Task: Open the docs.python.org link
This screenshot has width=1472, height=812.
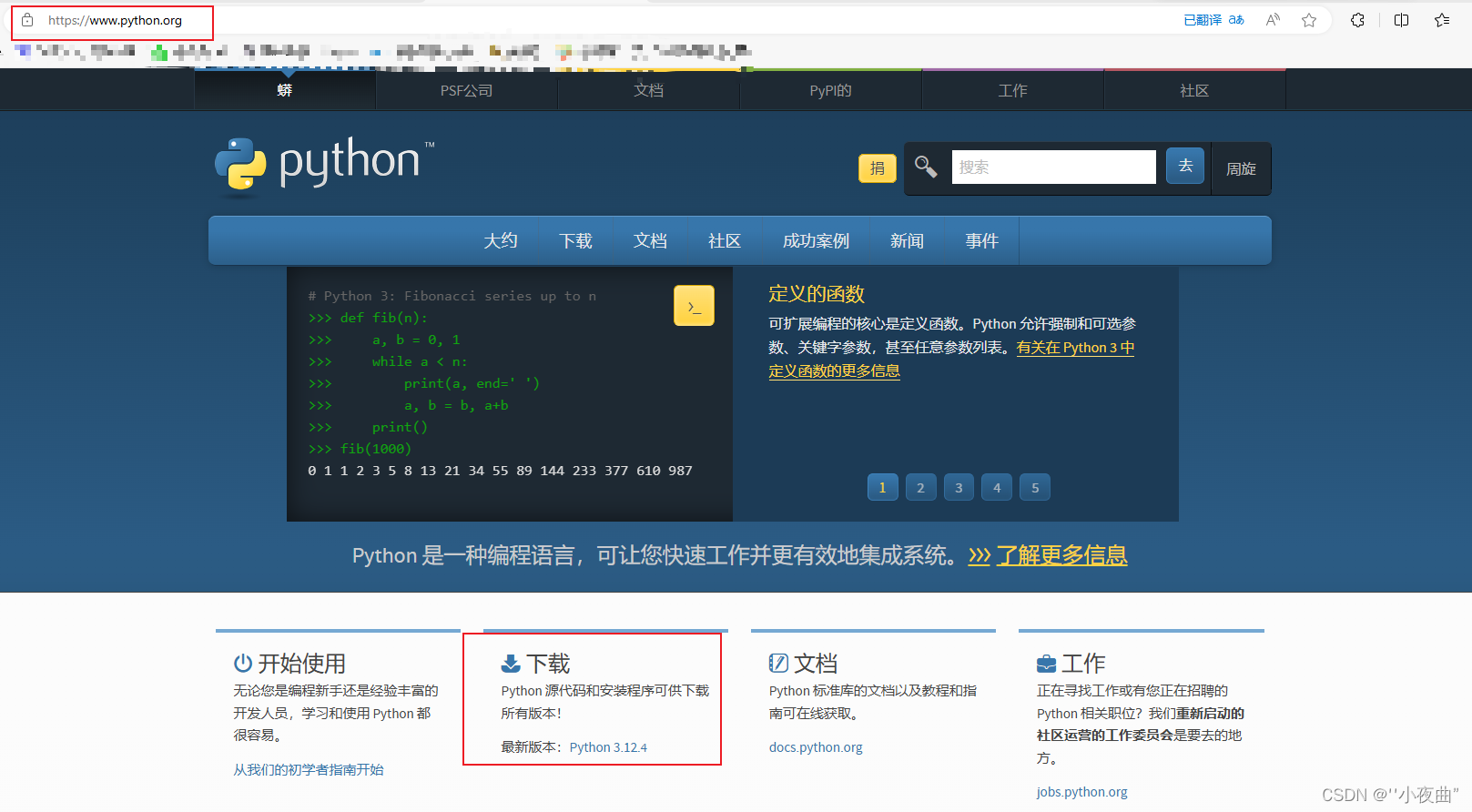Action: 816,747
